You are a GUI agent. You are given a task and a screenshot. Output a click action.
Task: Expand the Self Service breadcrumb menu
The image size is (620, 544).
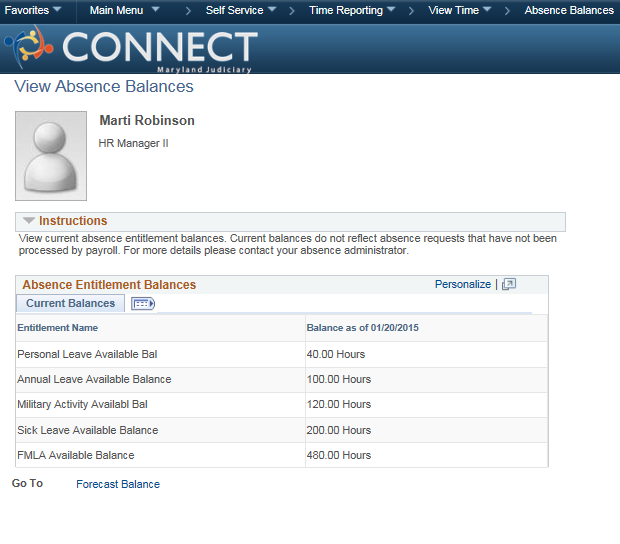pyautogui.click(x=241, y=10)
